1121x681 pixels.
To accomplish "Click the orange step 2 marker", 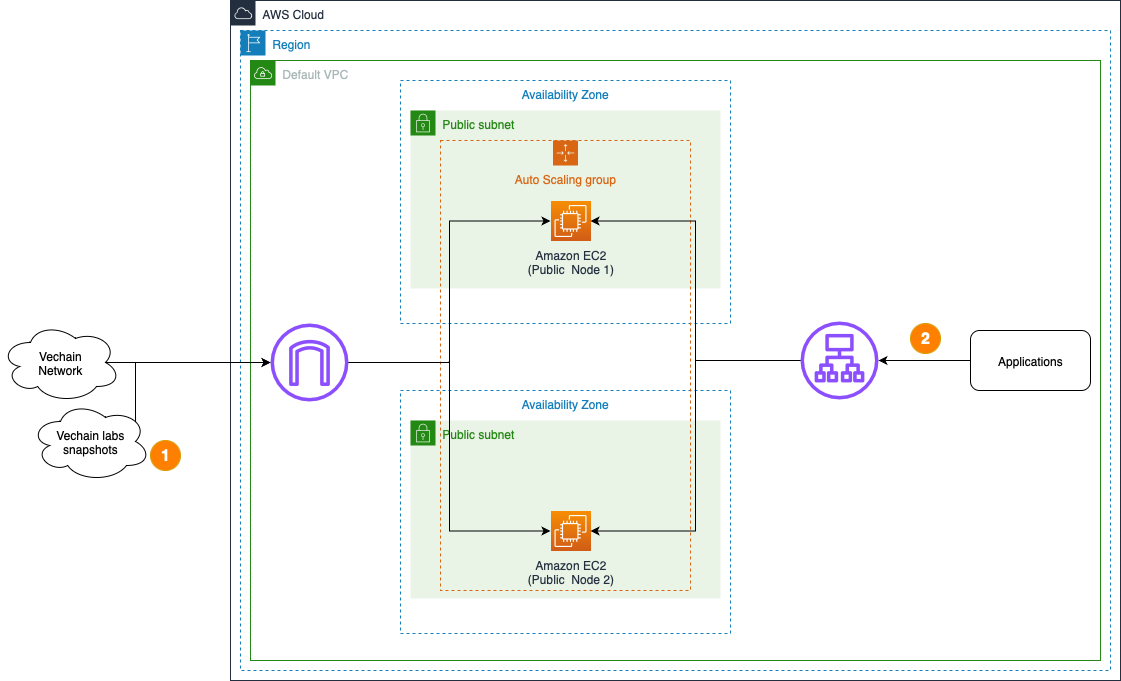I will coord(925,339).
